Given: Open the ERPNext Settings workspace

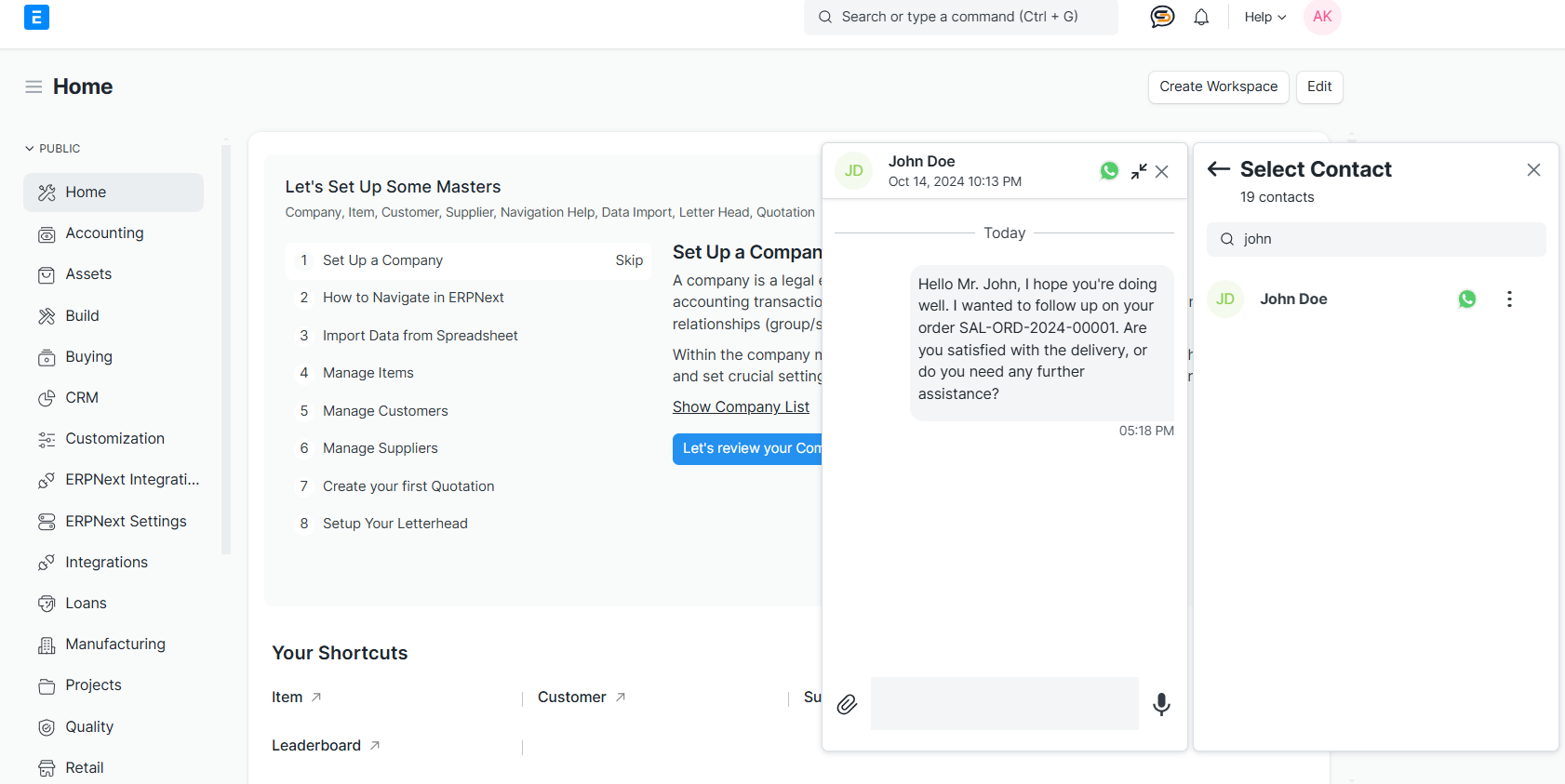Looking at the screenshot, I should pos(114,522).
